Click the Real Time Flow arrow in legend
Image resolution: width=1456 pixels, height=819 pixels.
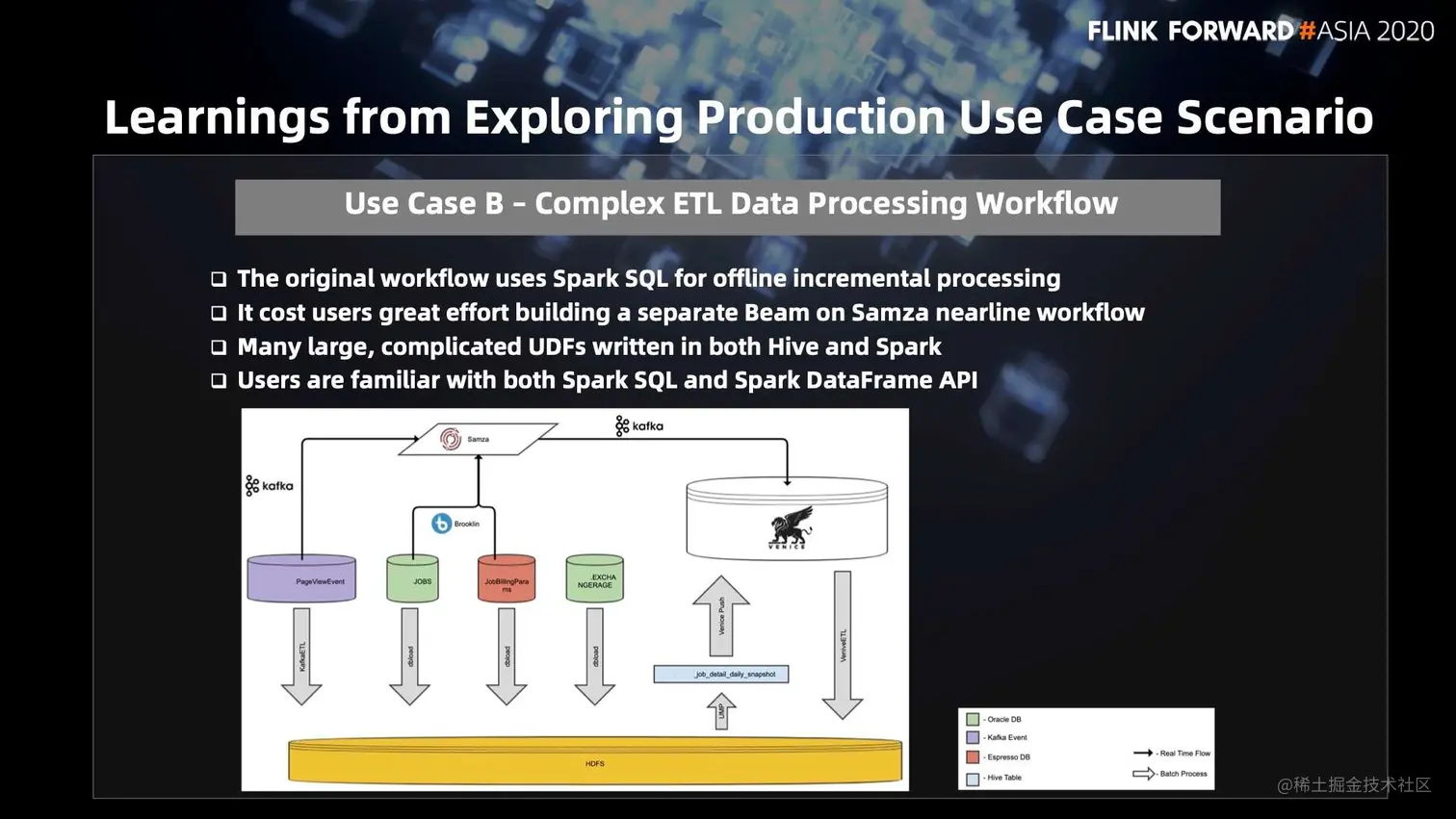click(1143, 753)
